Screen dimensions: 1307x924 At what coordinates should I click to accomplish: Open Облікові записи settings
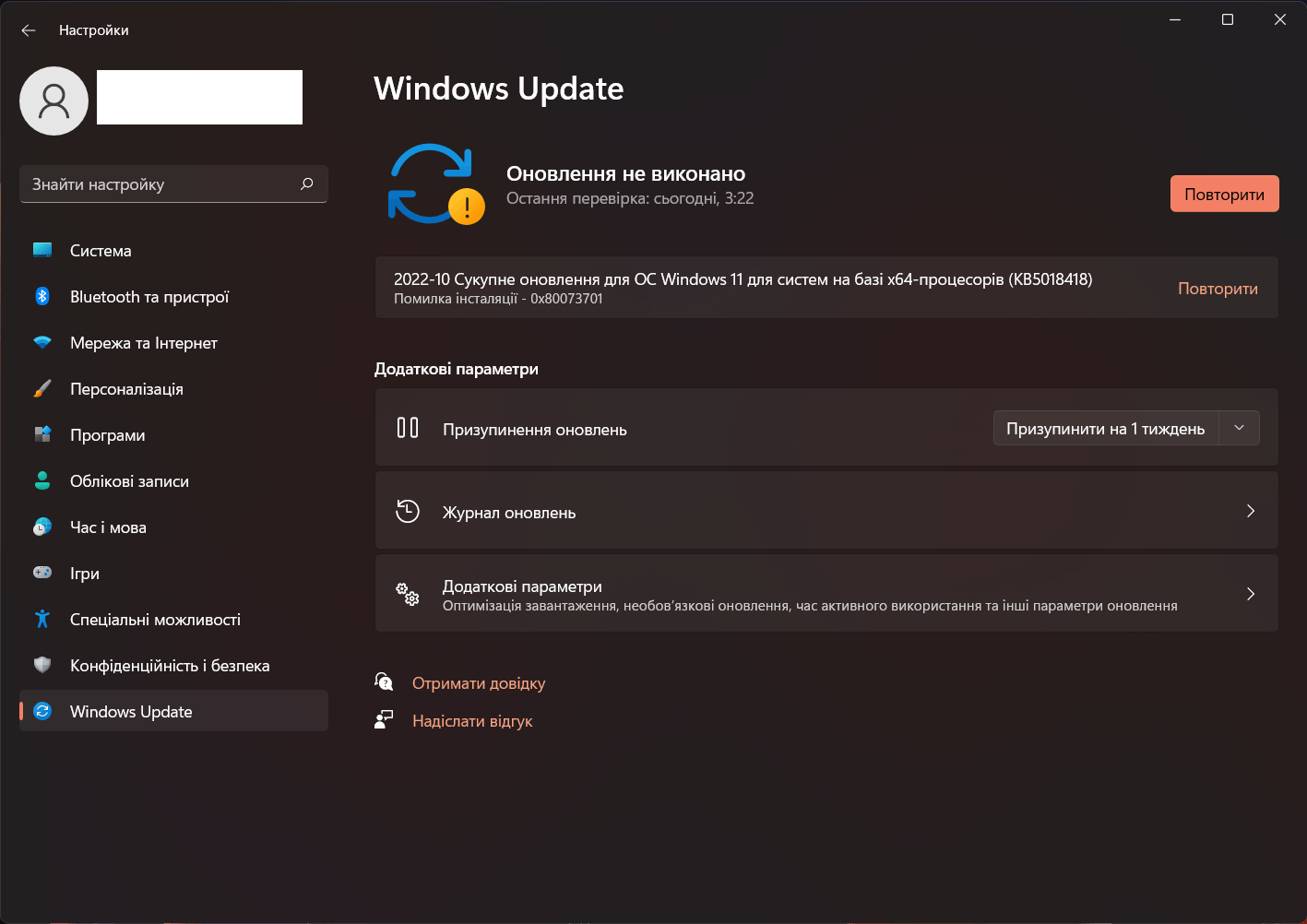pyautogui.click(x=173, y=480)
